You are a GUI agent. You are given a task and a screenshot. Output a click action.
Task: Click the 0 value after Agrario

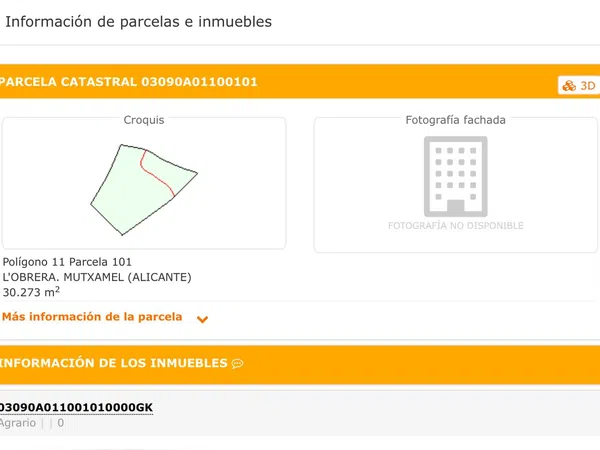coord(61,423)
